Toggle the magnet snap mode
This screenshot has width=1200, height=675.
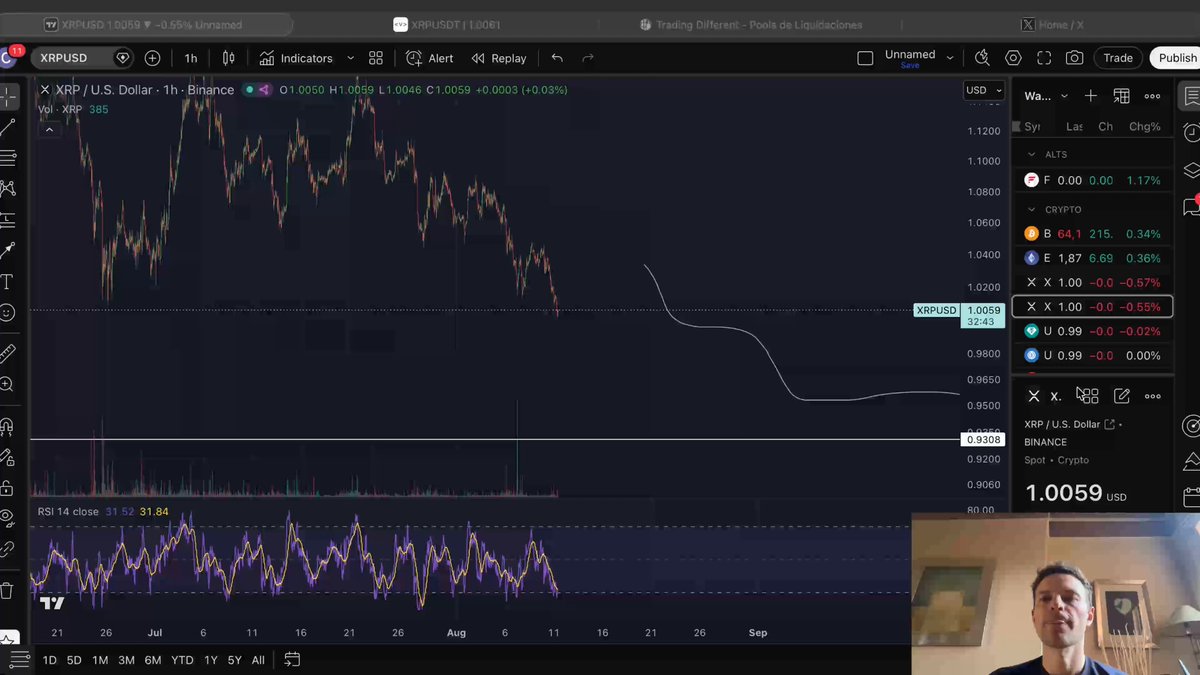click(7, 427)
